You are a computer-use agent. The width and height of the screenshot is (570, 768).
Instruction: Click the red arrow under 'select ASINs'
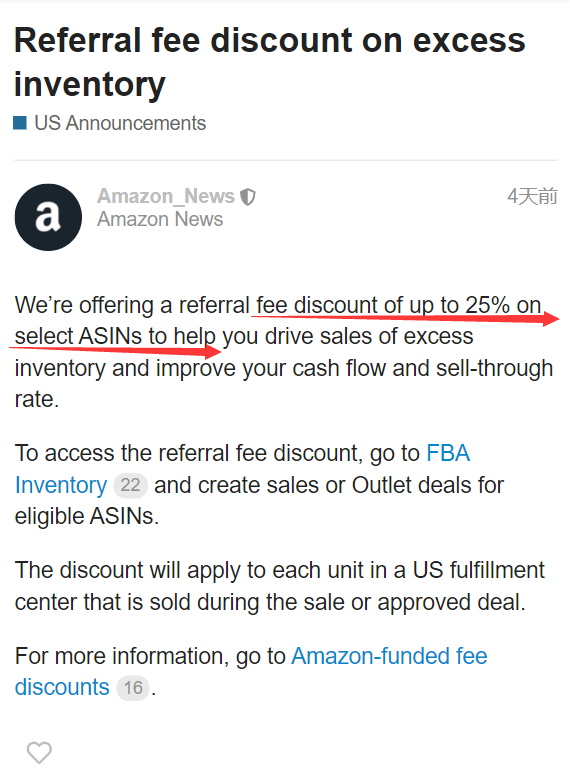(x=115, y=351)
